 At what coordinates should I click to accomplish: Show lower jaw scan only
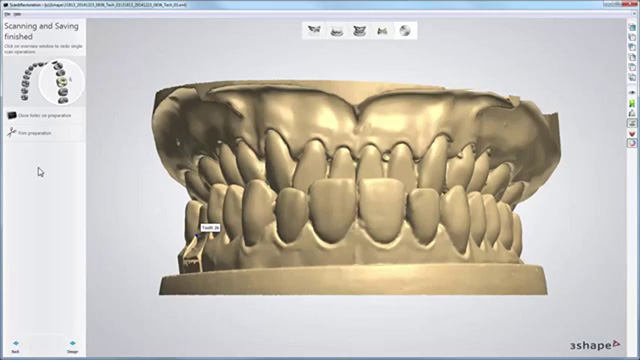(x=337, y=31)
